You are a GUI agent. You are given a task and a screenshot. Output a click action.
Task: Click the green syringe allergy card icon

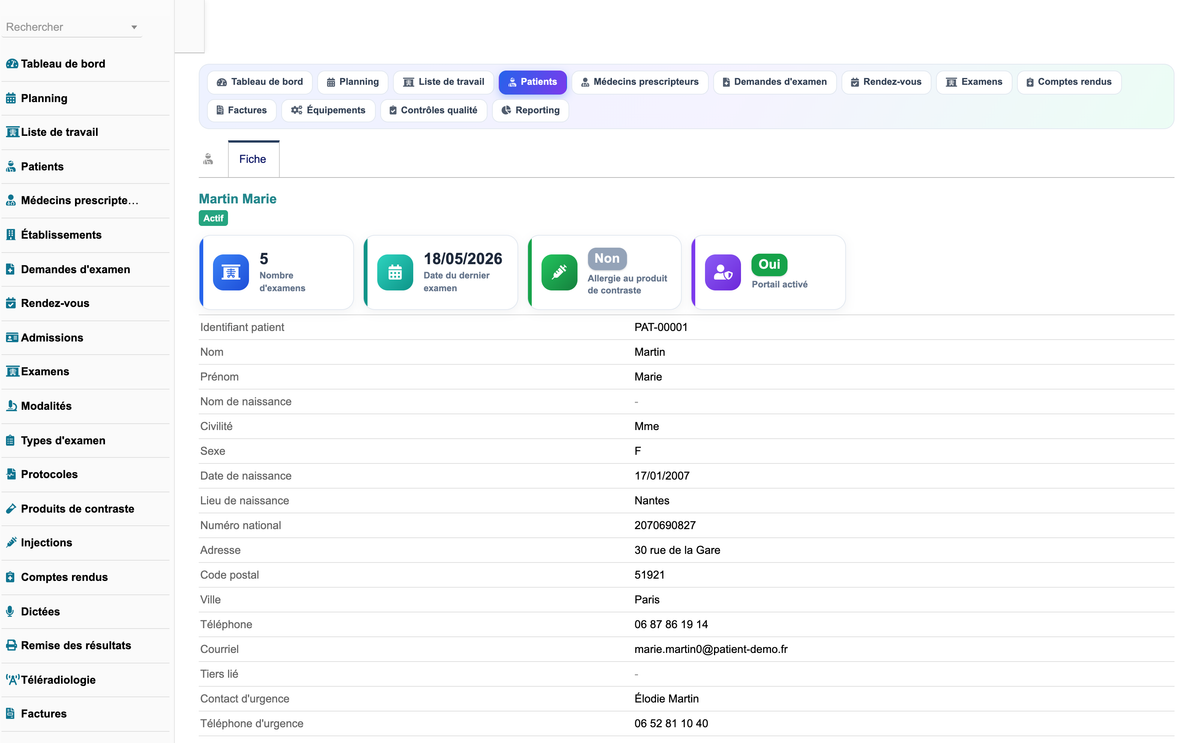tap(559, 272)
